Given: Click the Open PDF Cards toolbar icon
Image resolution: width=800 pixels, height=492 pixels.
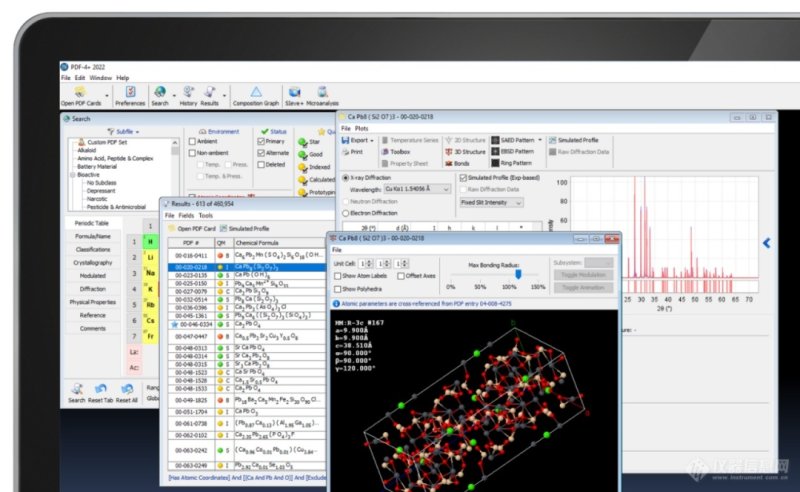Looking at the screenshot, I should 80,93.
